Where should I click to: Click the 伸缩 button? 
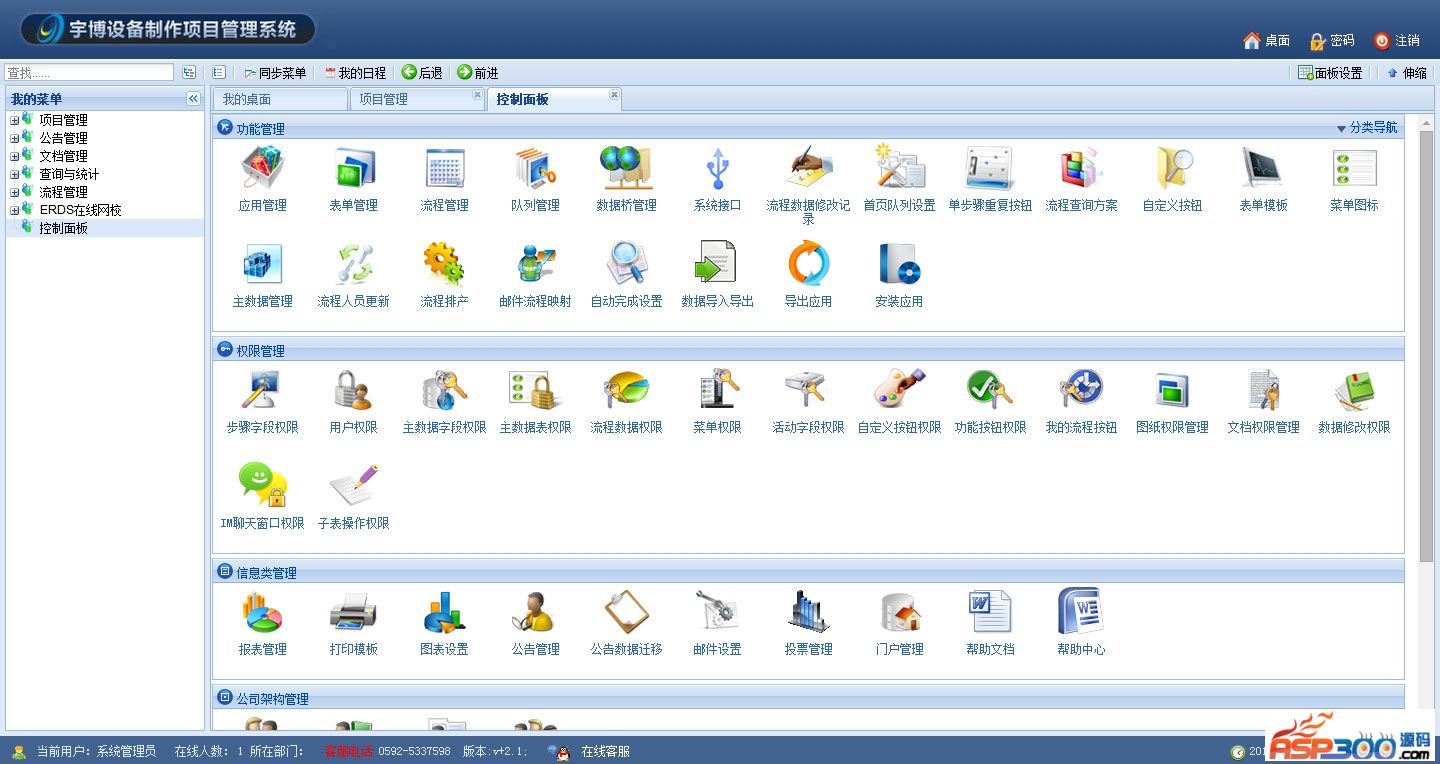tap(1406, 73)
